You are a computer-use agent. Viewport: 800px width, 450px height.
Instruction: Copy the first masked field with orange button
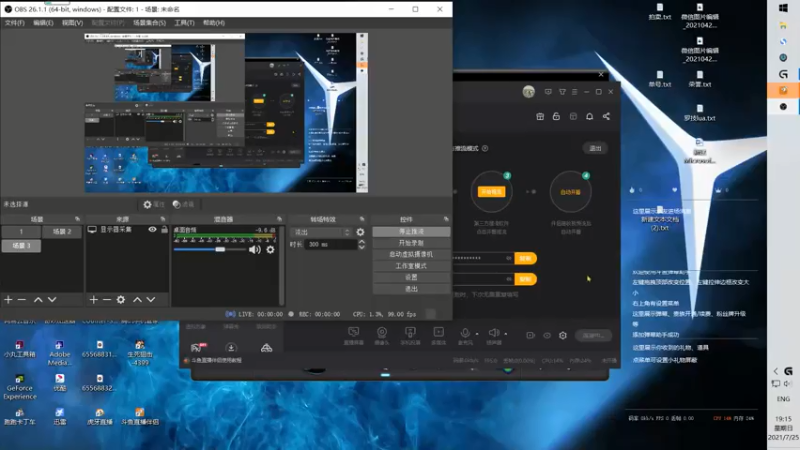[x=526, y=258]
